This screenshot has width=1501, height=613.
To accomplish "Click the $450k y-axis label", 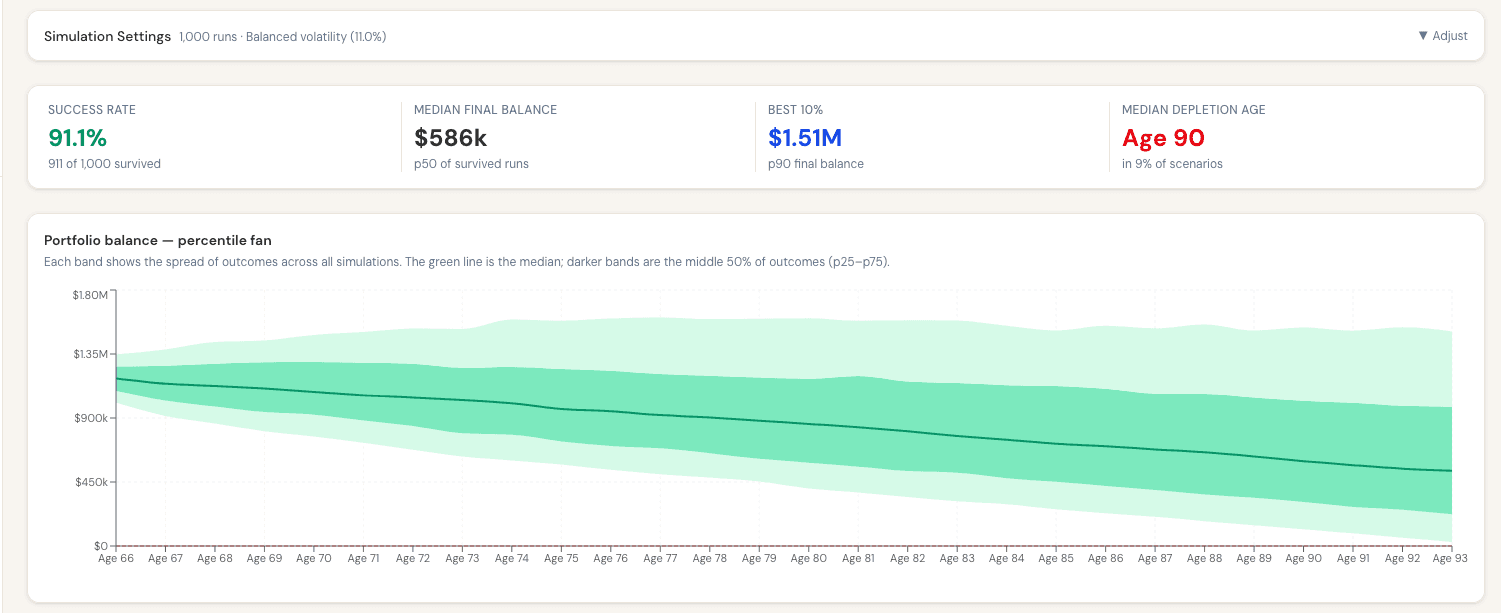I will pos(91,482).
